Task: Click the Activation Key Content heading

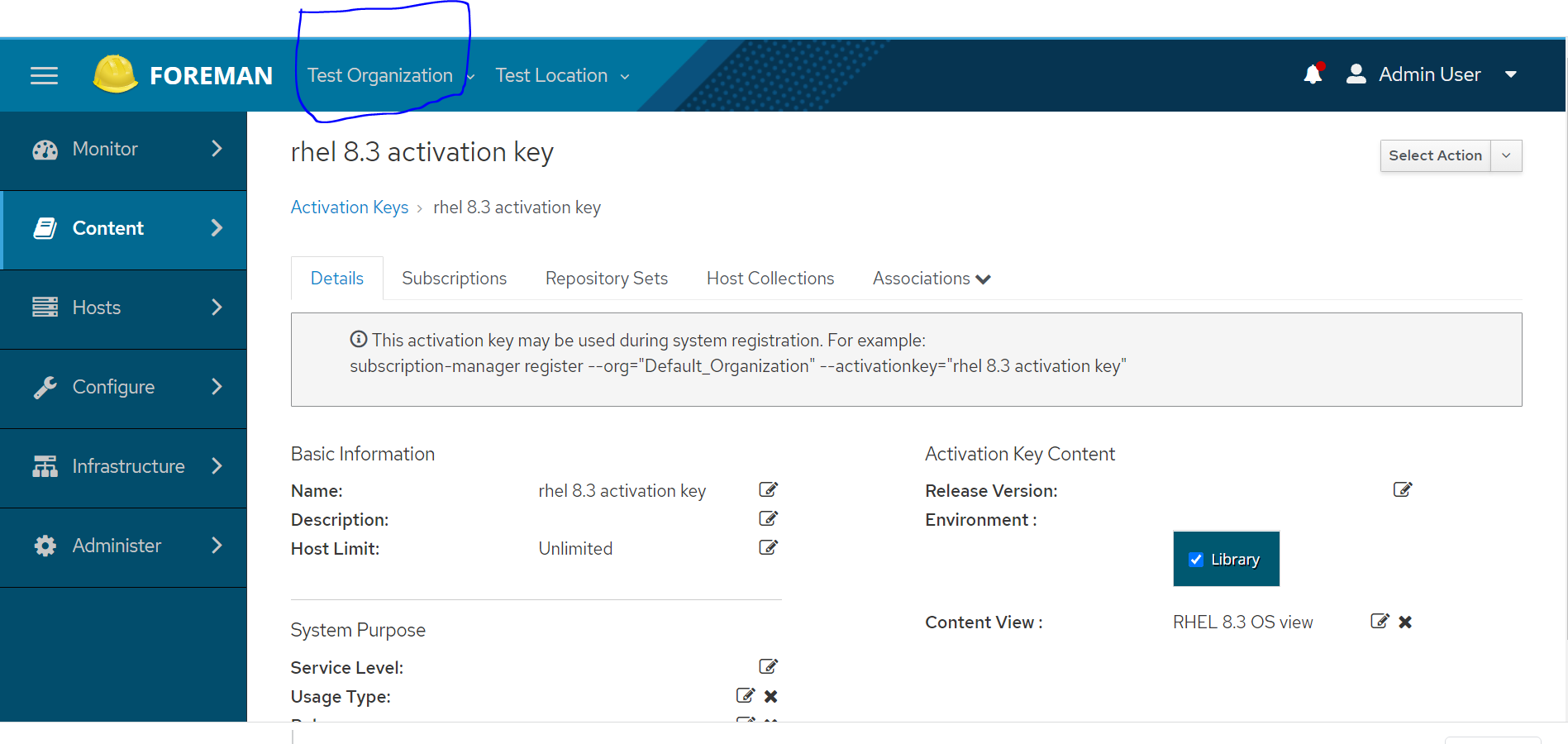Action: tap(1020, 454)
